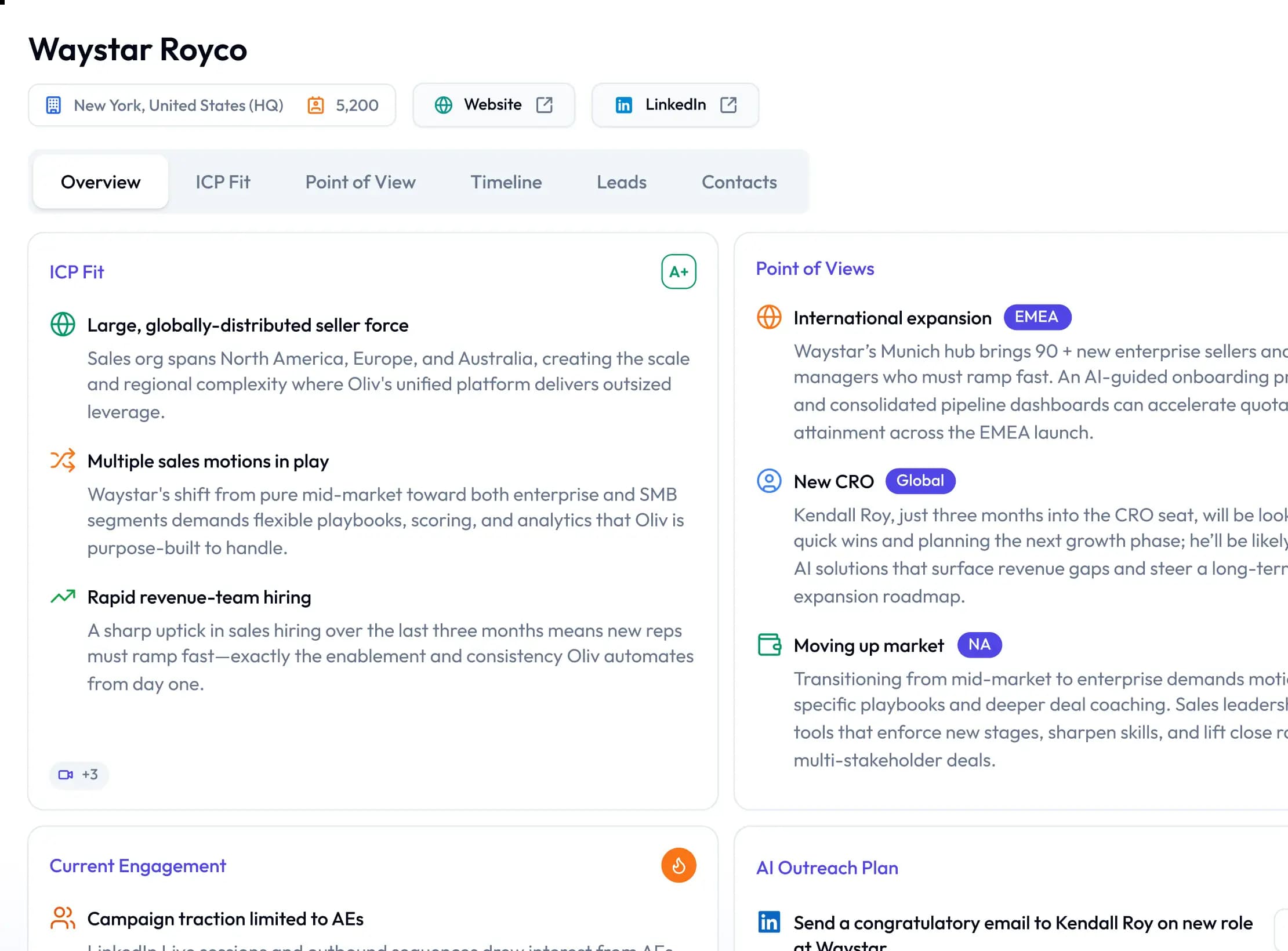Click the external-link arrow beside LinkedIn
Screen dimensions: 1288x951
click(x=728, y=105)
